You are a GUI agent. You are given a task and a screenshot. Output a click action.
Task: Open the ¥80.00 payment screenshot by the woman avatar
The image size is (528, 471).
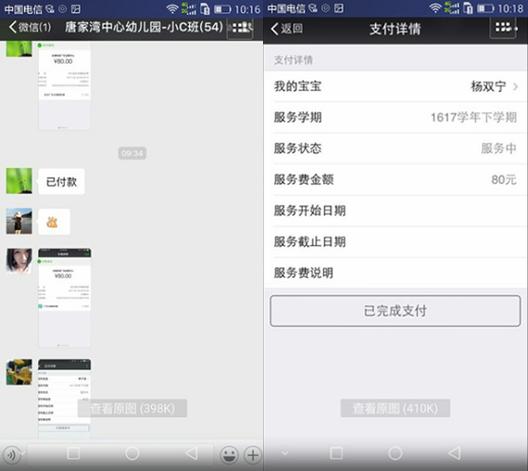64,298
